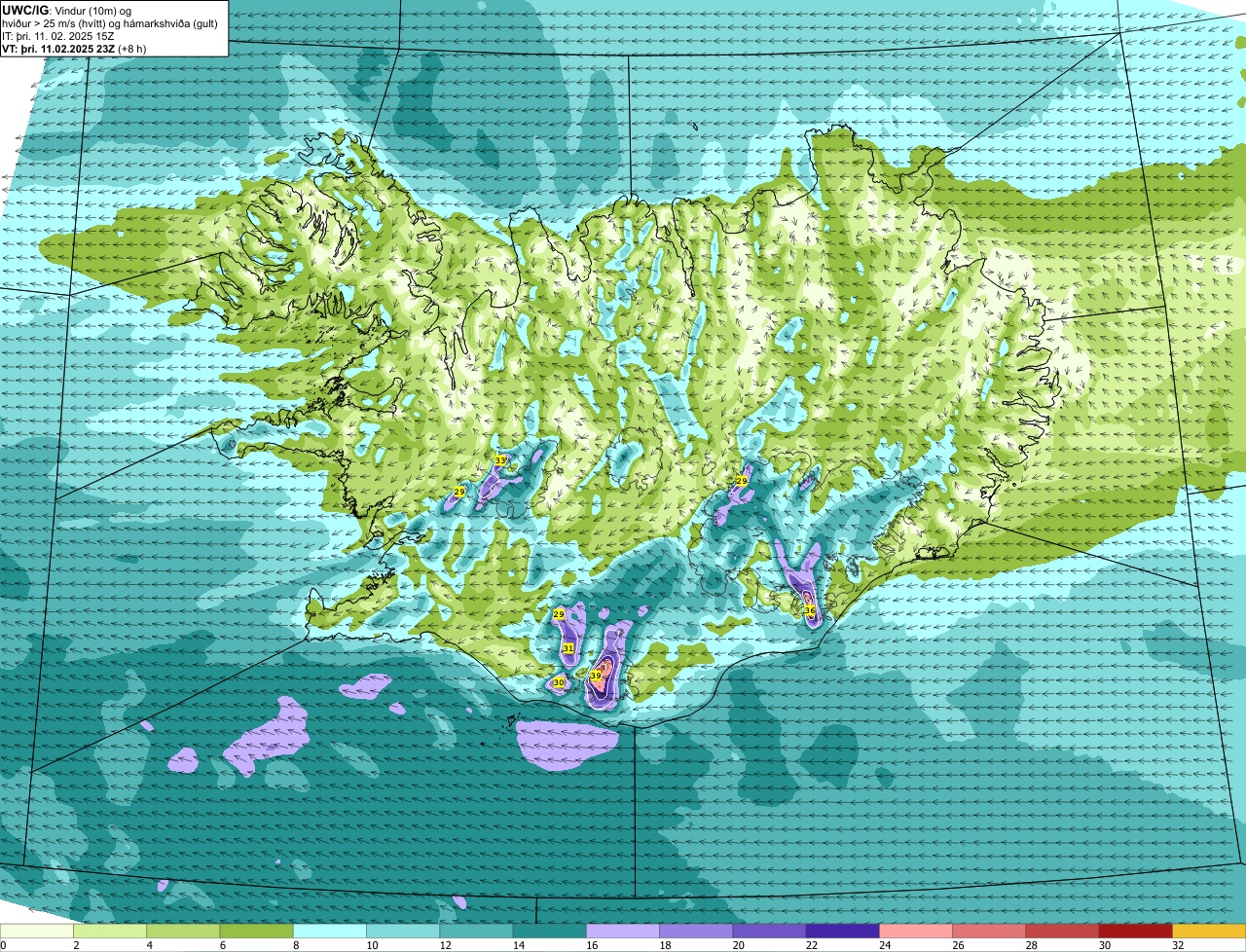Click the legend number 32
1246x952 pixels.
(x=1178, y=945)
